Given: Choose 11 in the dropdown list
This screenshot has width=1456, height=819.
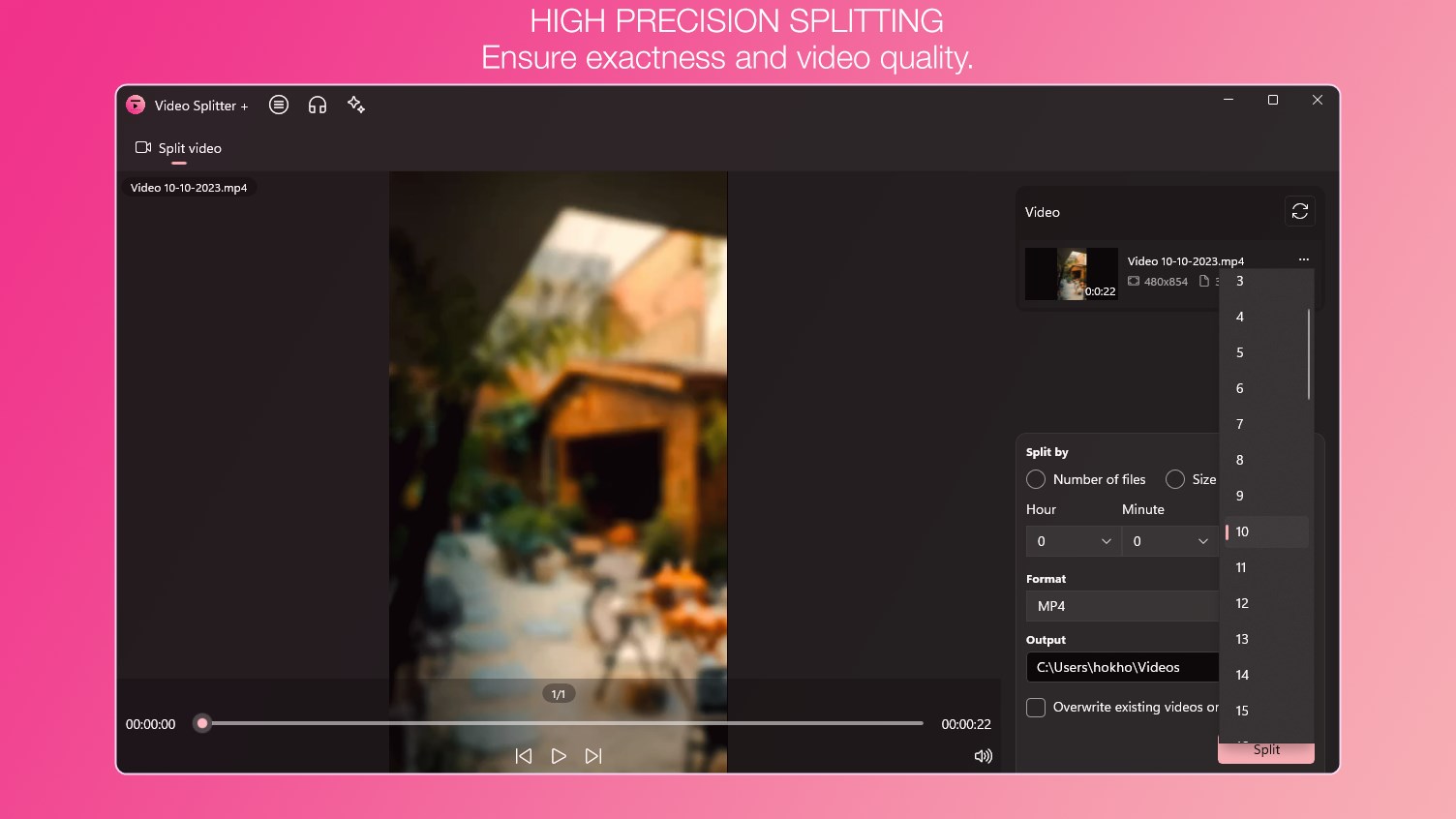Looking at the screenshot, I should [x=1266, y=567].
